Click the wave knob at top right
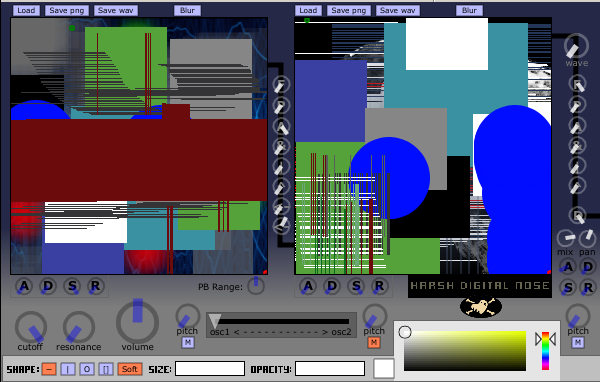The width and height of the screenshot is (600, 382). 576,46
